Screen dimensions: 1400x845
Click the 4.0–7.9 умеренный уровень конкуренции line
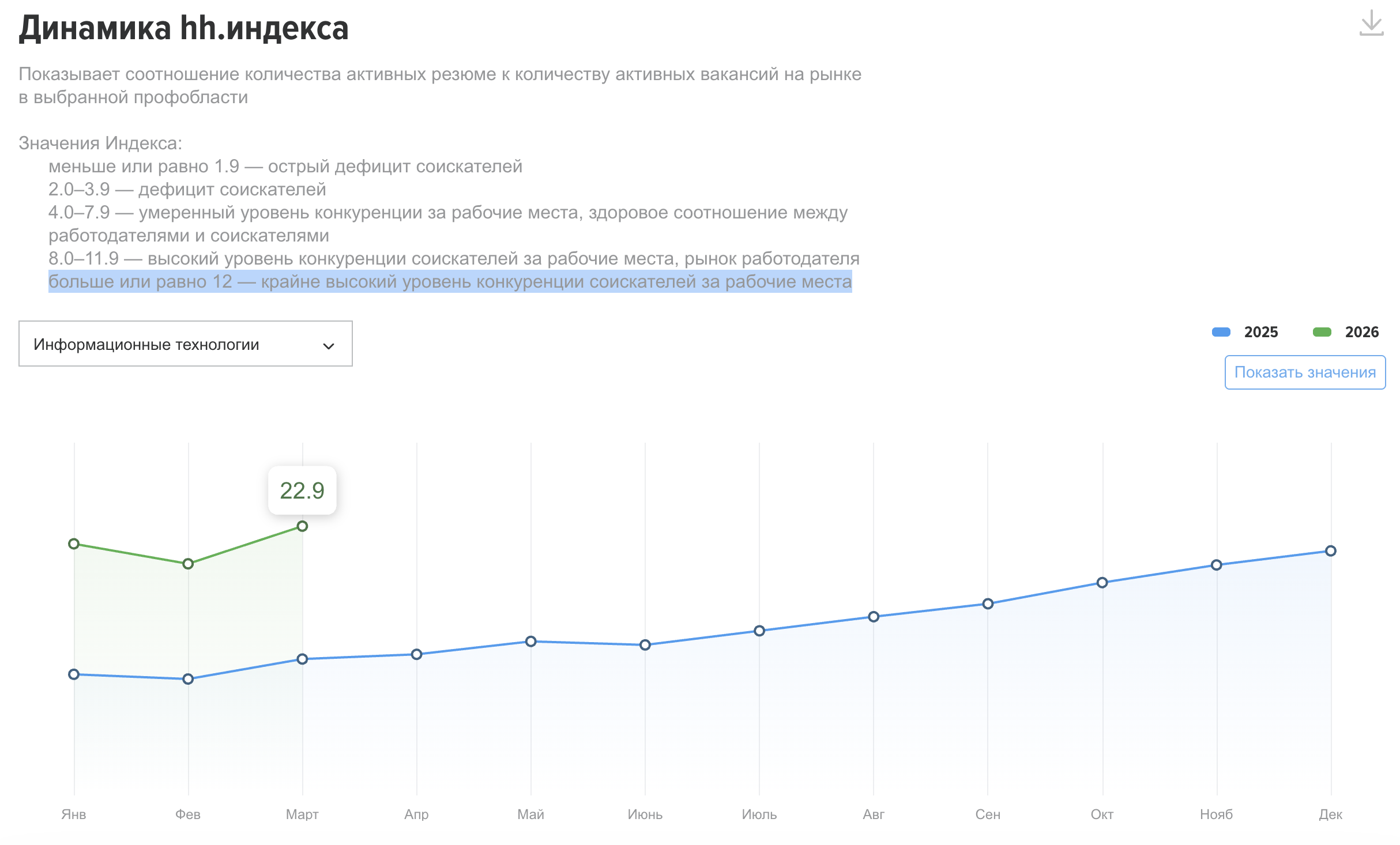(448, 224)
